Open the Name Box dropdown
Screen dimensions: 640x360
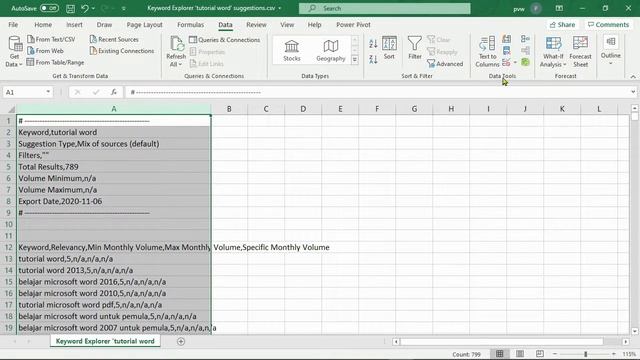(48, 92)
